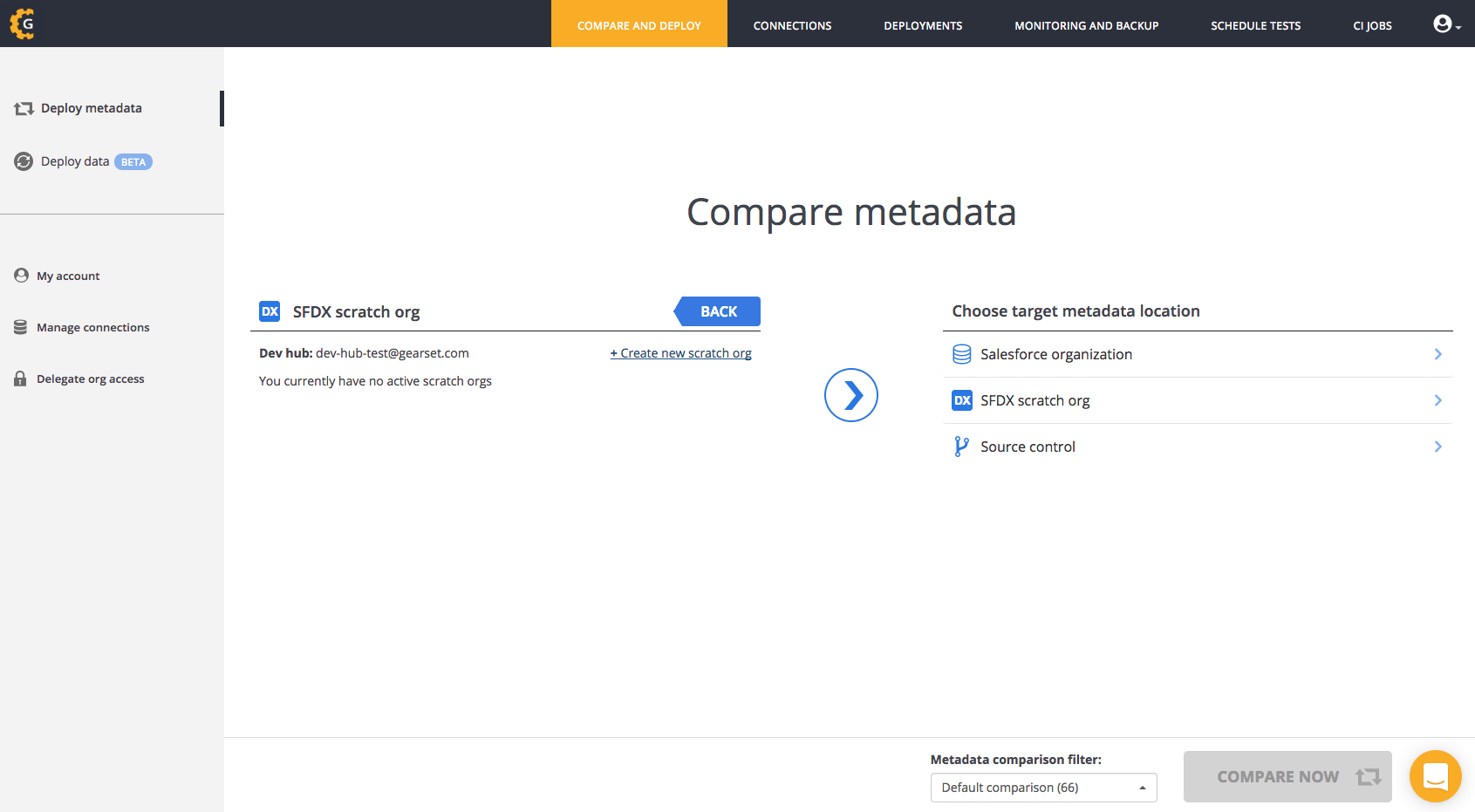Click the DX icon in the target list
Image resolution: width=1475 pixels, height=812 pixels.
pyautogui.click(x=962, y=400)
